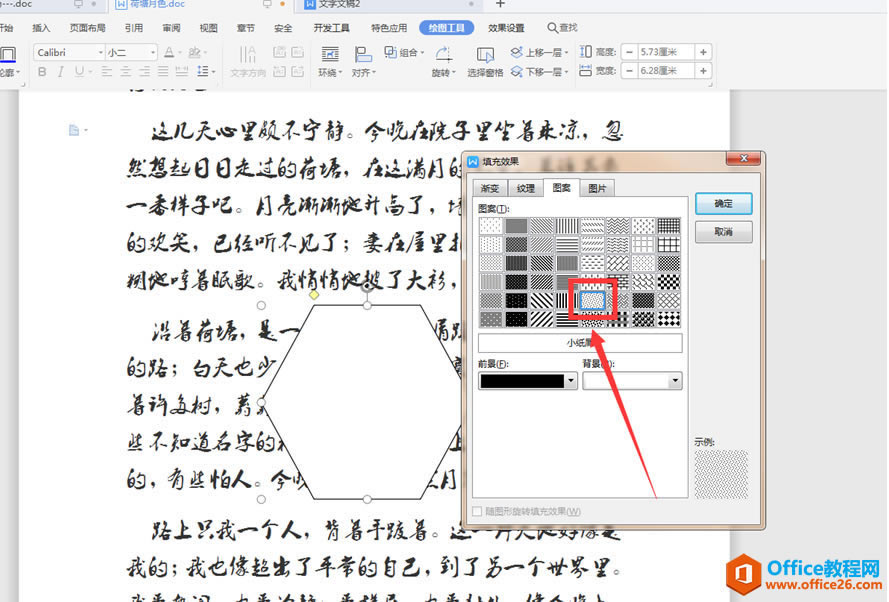889x602 pixels.
Task: Click the 查找 search magnifier icon
Action: point(552,28)
